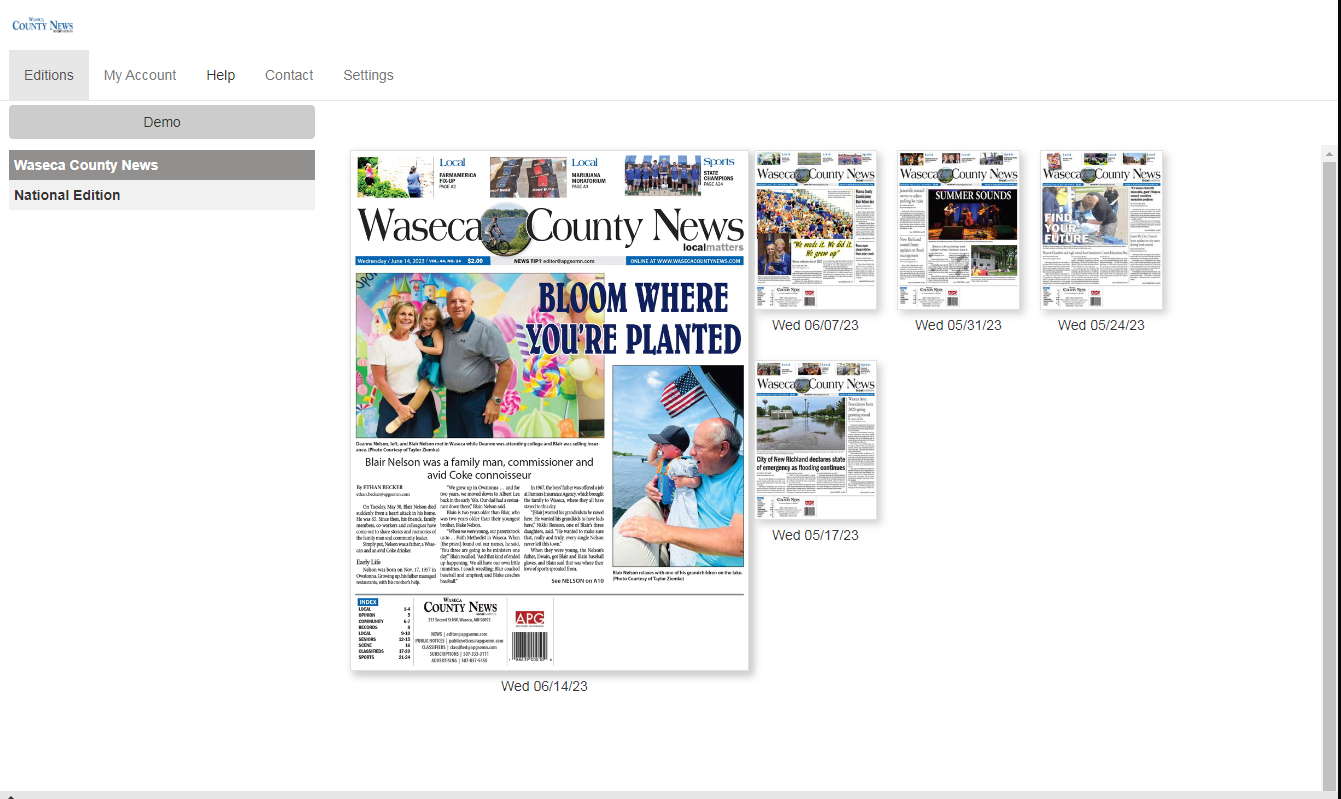Open the Contact tab
1341x799 pixels.
pyautogui.click(x=289, y=75)
